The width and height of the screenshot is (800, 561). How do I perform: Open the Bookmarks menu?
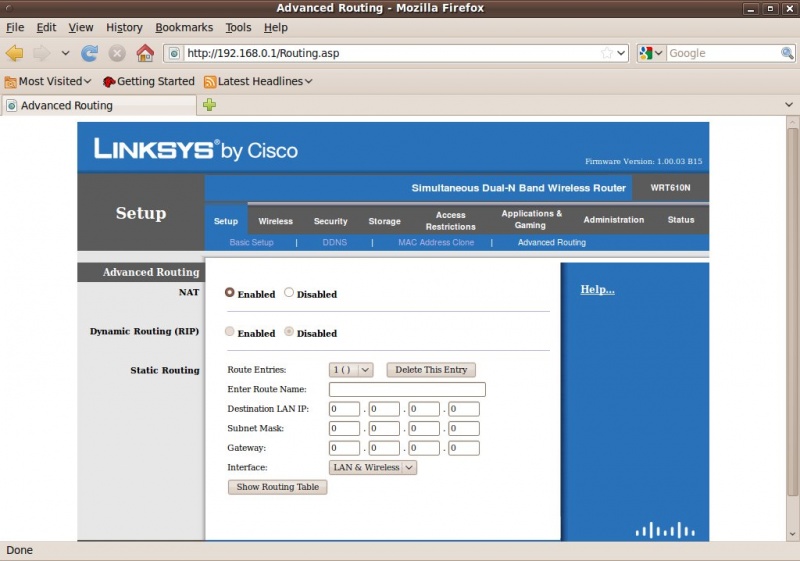[184, 28]
